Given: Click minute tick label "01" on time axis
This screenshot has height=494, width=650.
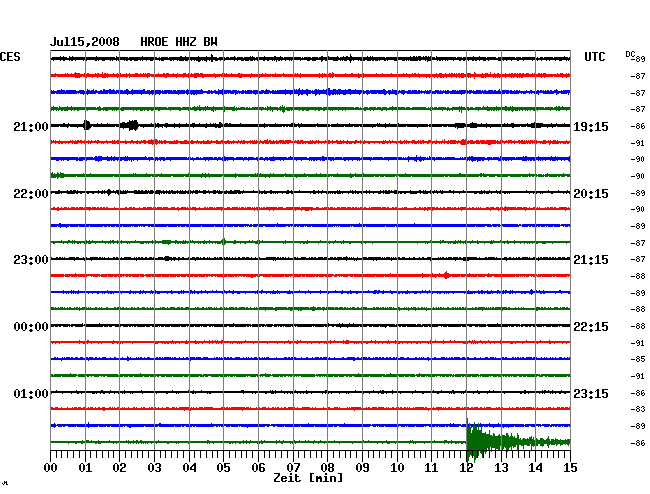Looking at the screenshot, I should coord(85,468).
